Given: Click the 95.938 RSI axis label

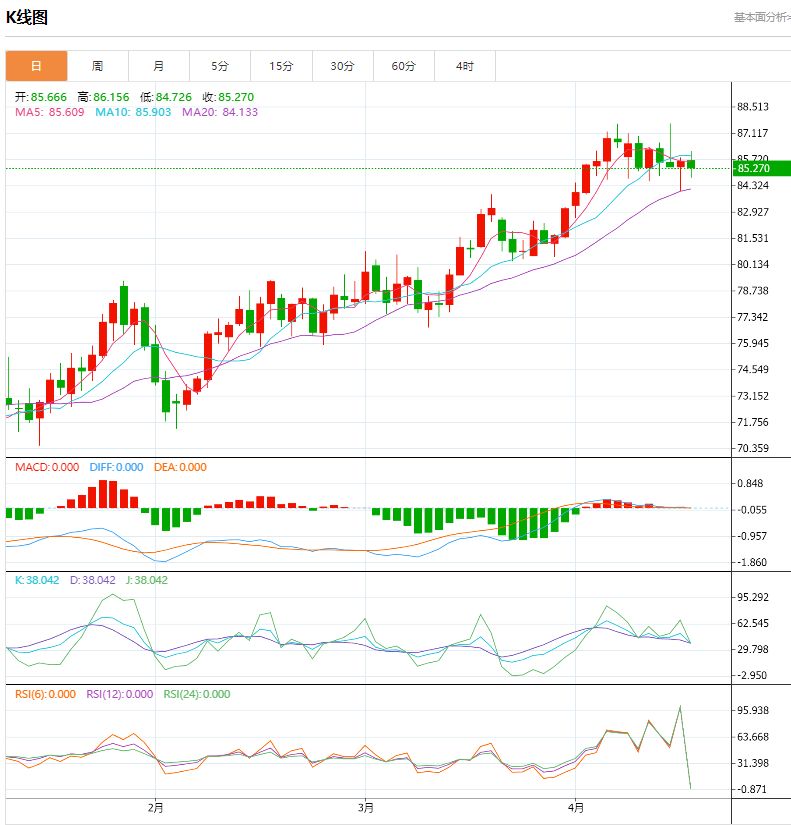Looking at the screenshot, I should click(x=753, y=711).
